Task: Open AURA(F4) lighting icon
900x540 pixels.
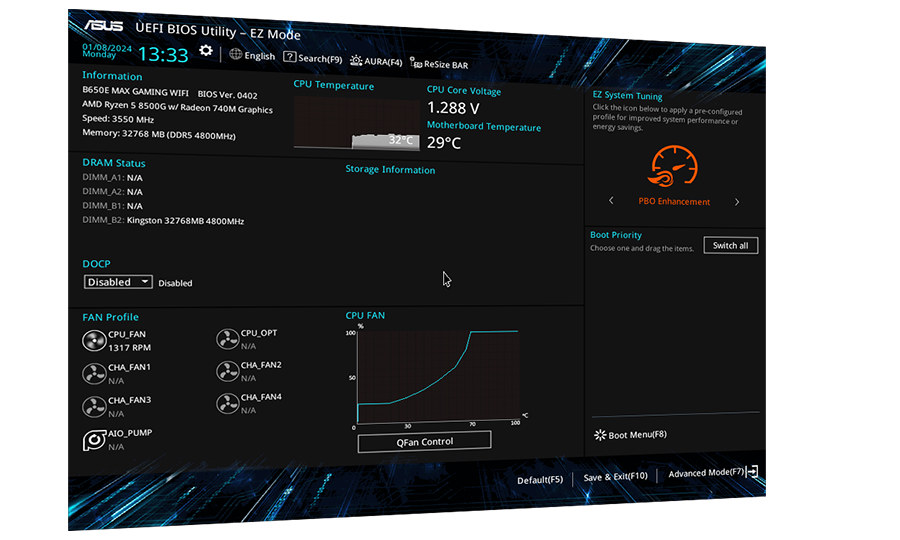Action: [x=356, y=60]
